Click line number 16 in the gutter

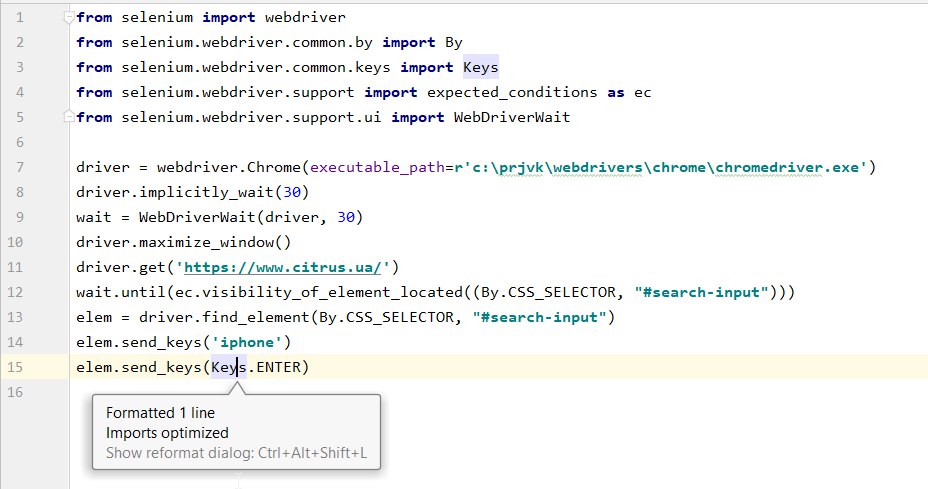[x=15, y=392]
